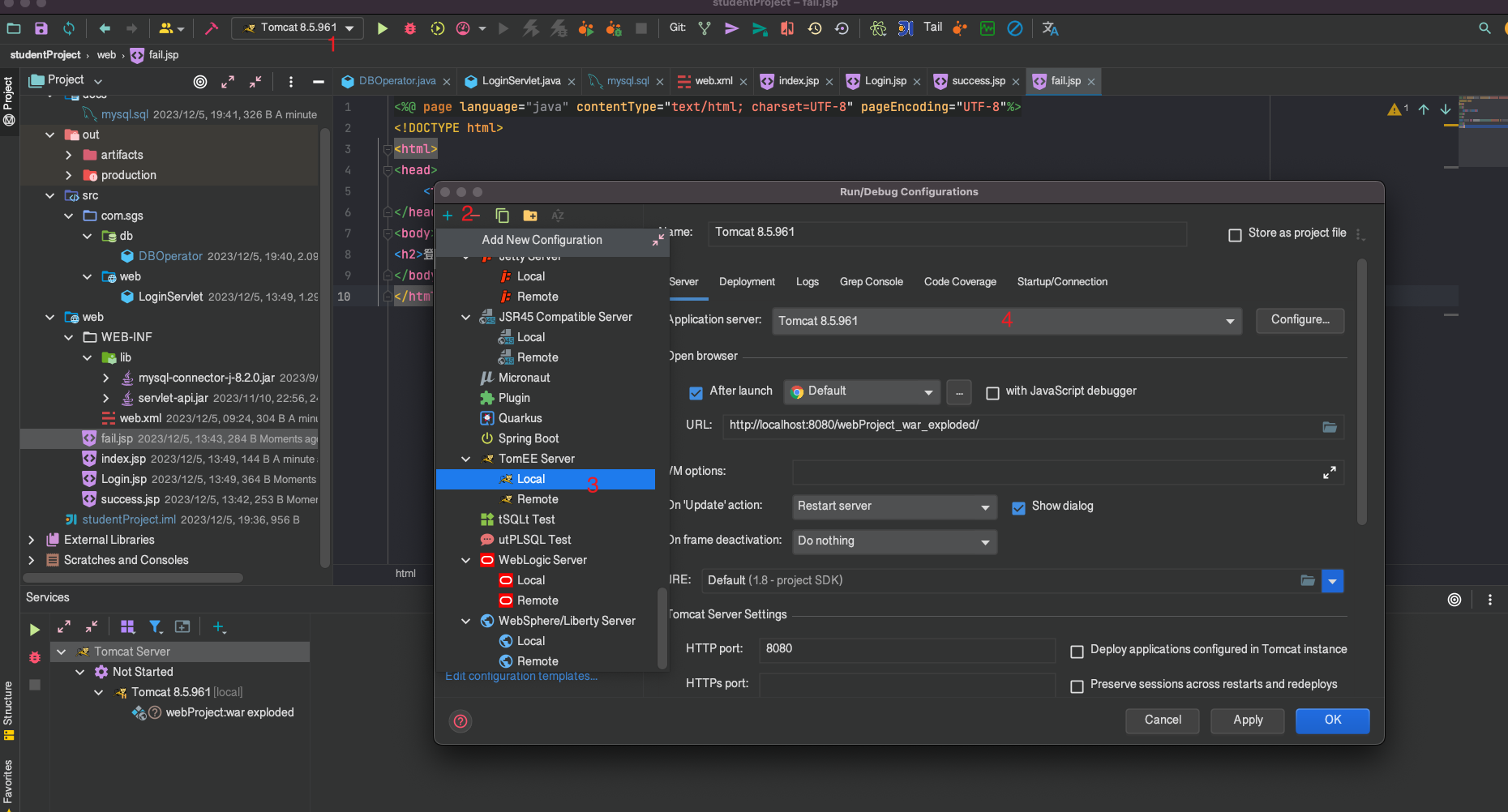Switch to the Startup/Connection tab
1508x812 pixels.
click(1062, 282)
